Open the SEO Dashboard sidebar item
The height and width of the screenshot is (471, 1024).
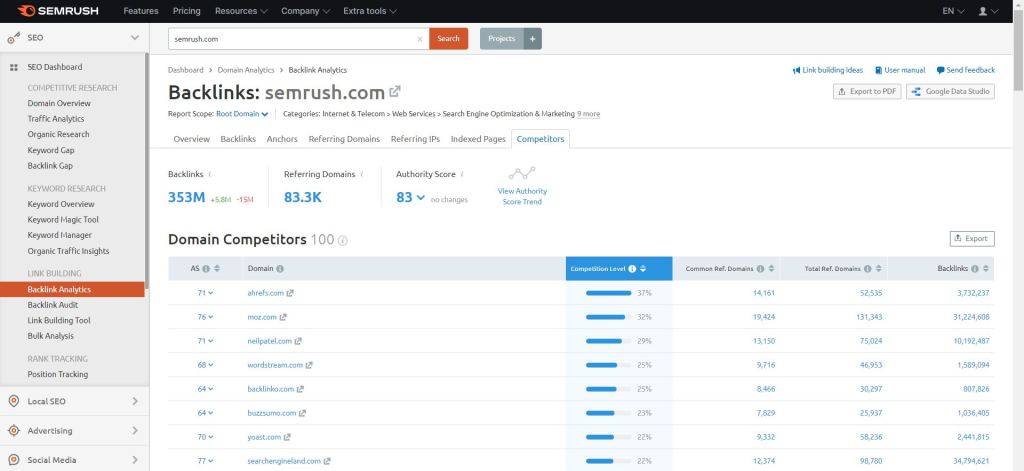coord(55,67)
